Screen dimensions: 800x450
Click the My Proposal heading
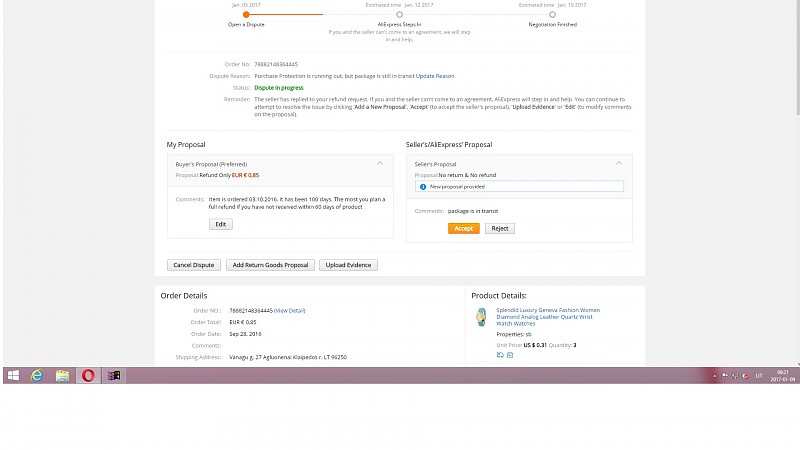(186, 145)
